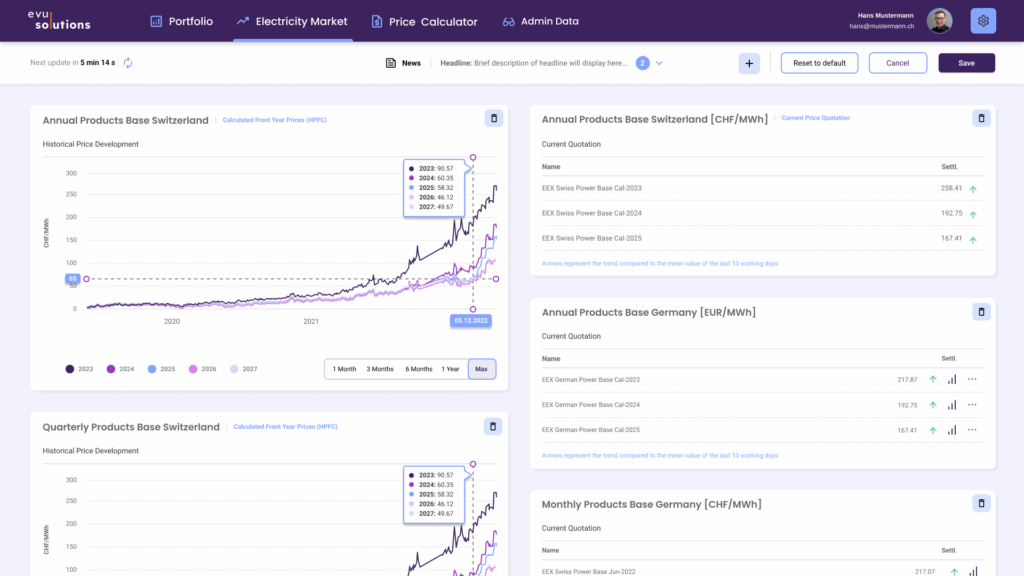The image size is (1024, 576).
Task: Click Hans Mustermann's profile avatar
Action: [x=939, y=21]
